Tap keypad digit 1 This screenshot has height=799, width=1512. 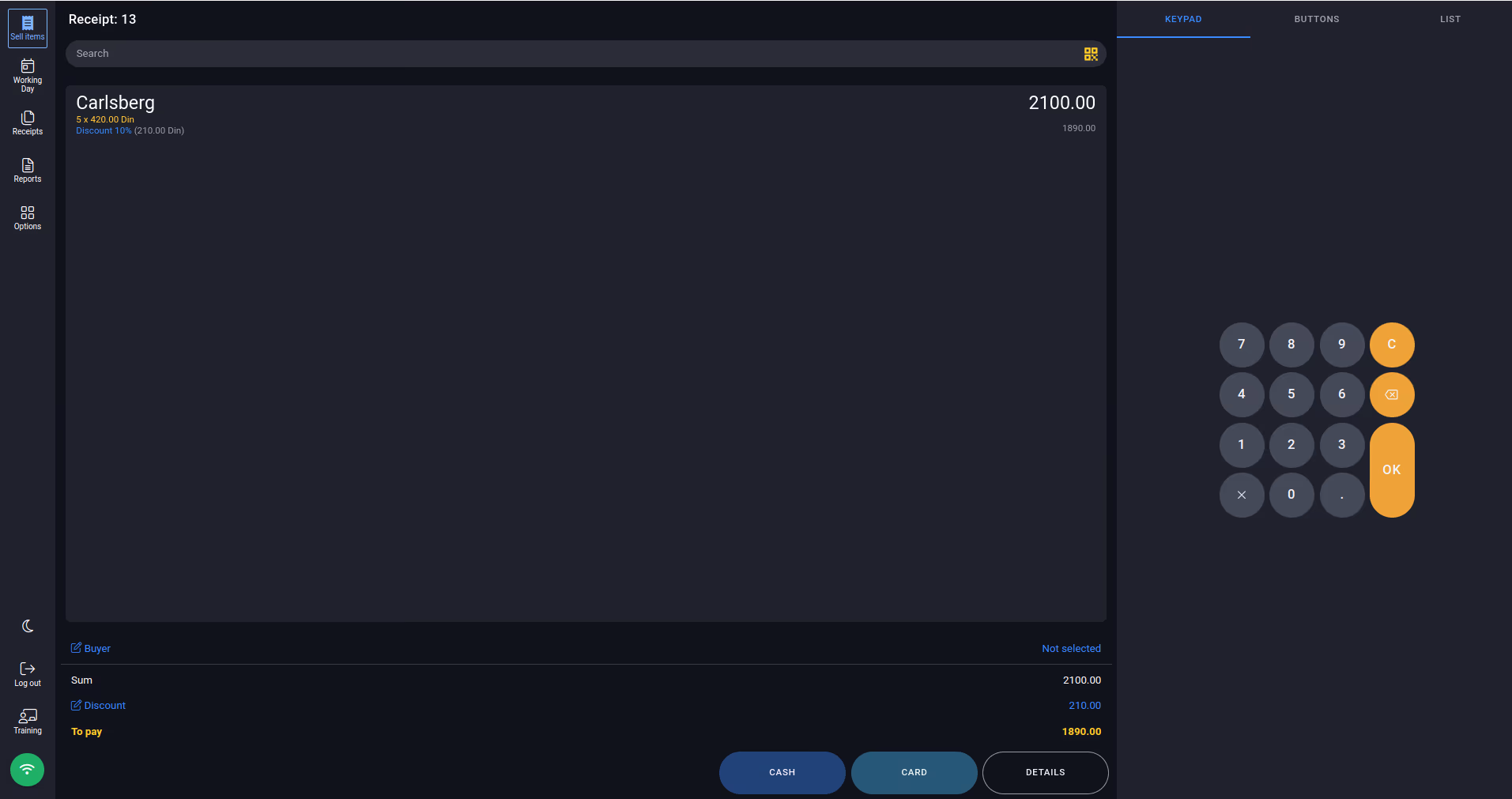point(1242,445)
